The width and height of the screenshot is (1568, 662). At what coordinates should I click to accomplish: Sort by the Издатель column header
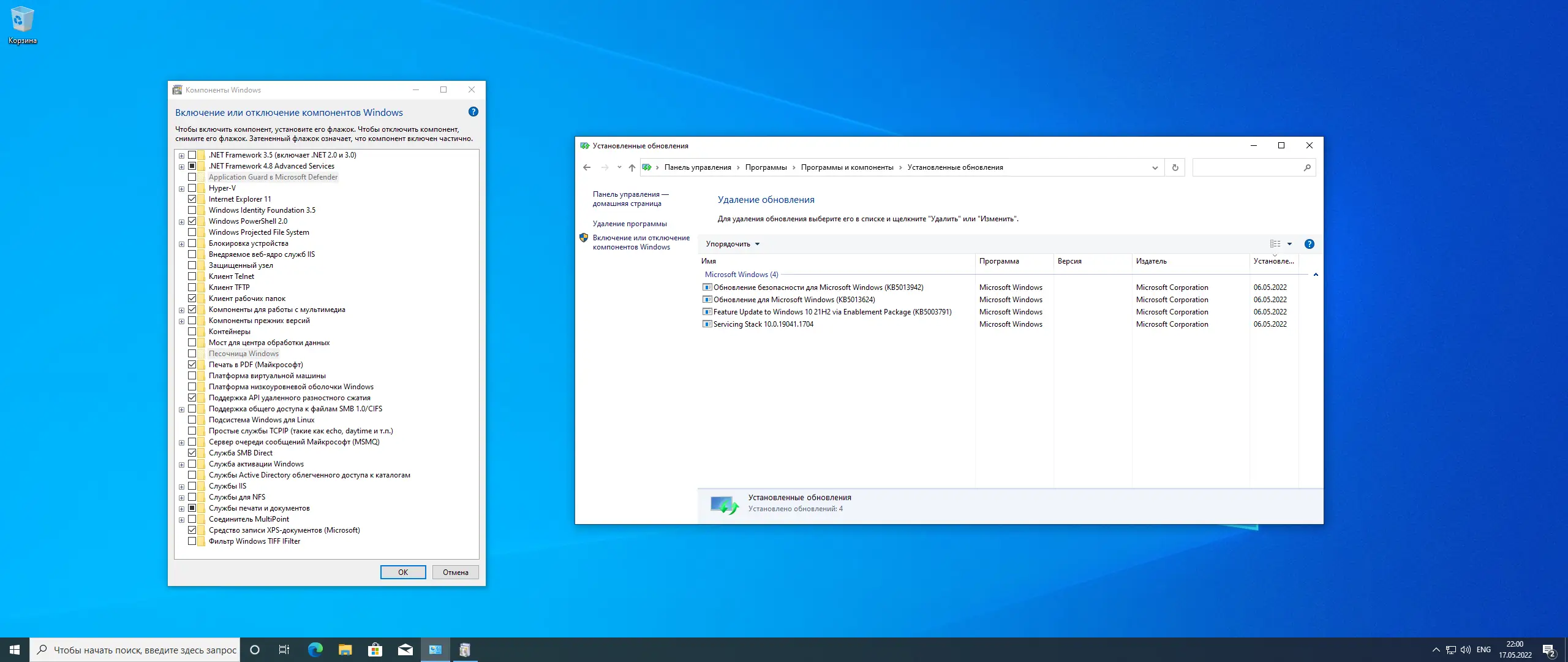(x=1151, y=261)
